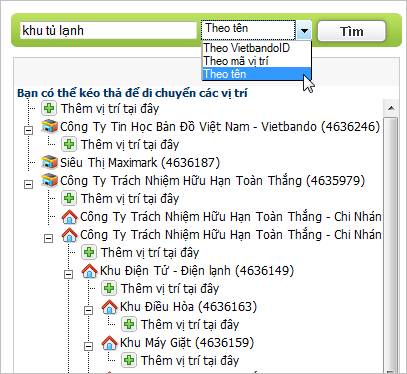Click the plus icon directly above Khu Điện Tử - Điện lạnh
407x374 pixels.
click(89, 252)
